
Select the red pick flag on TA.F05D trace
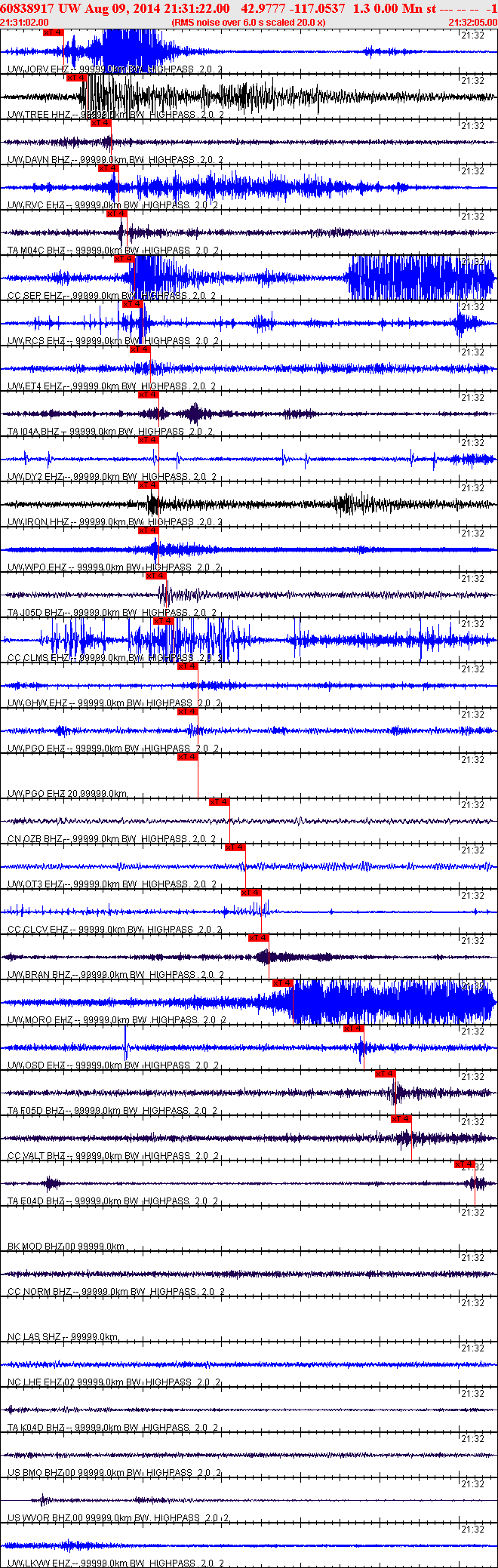pyautogui.click(x=385, y=1074)
